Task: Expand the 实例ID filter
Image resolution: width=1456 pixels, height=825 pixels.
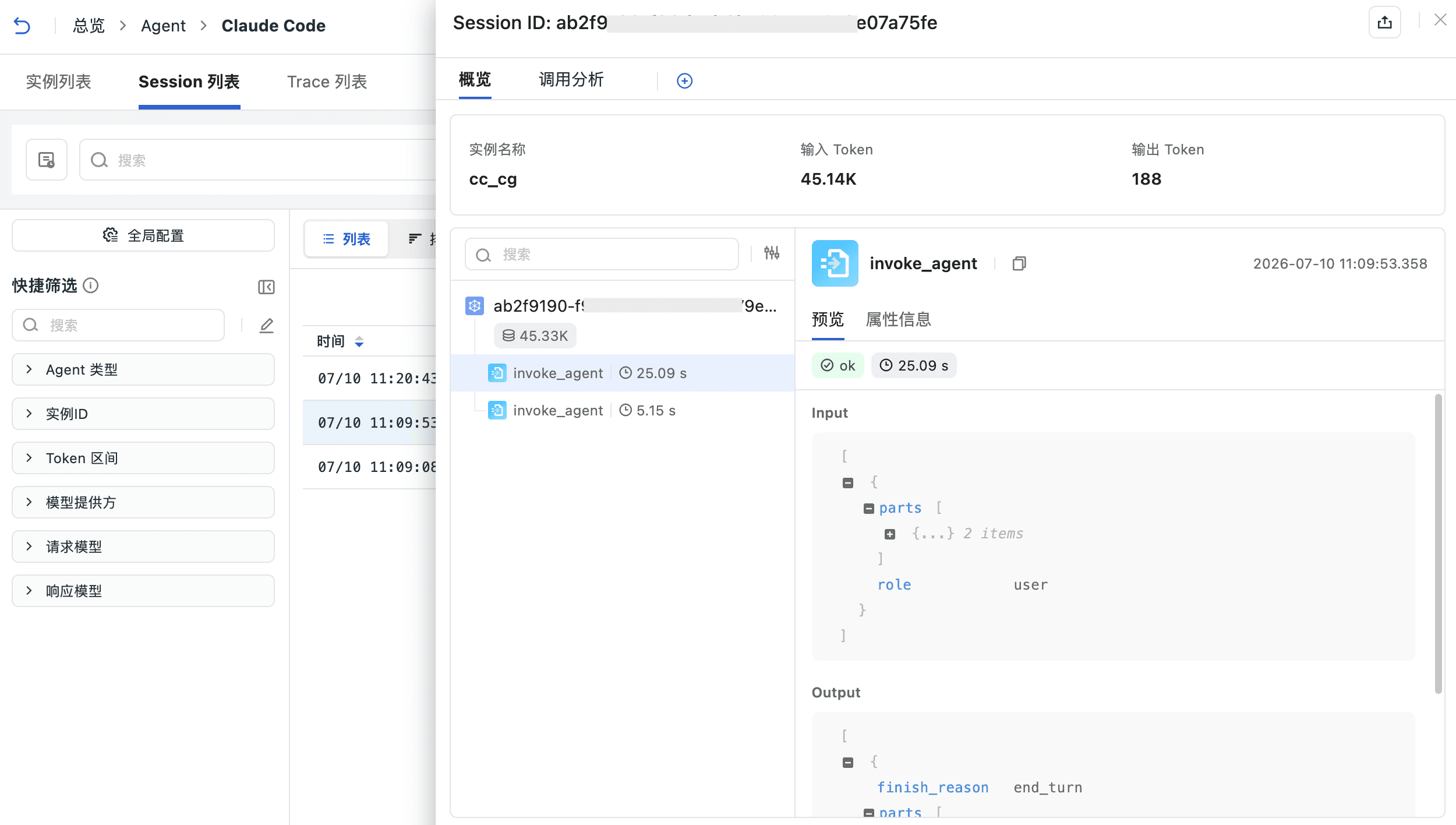Action: tap(143, 414)
